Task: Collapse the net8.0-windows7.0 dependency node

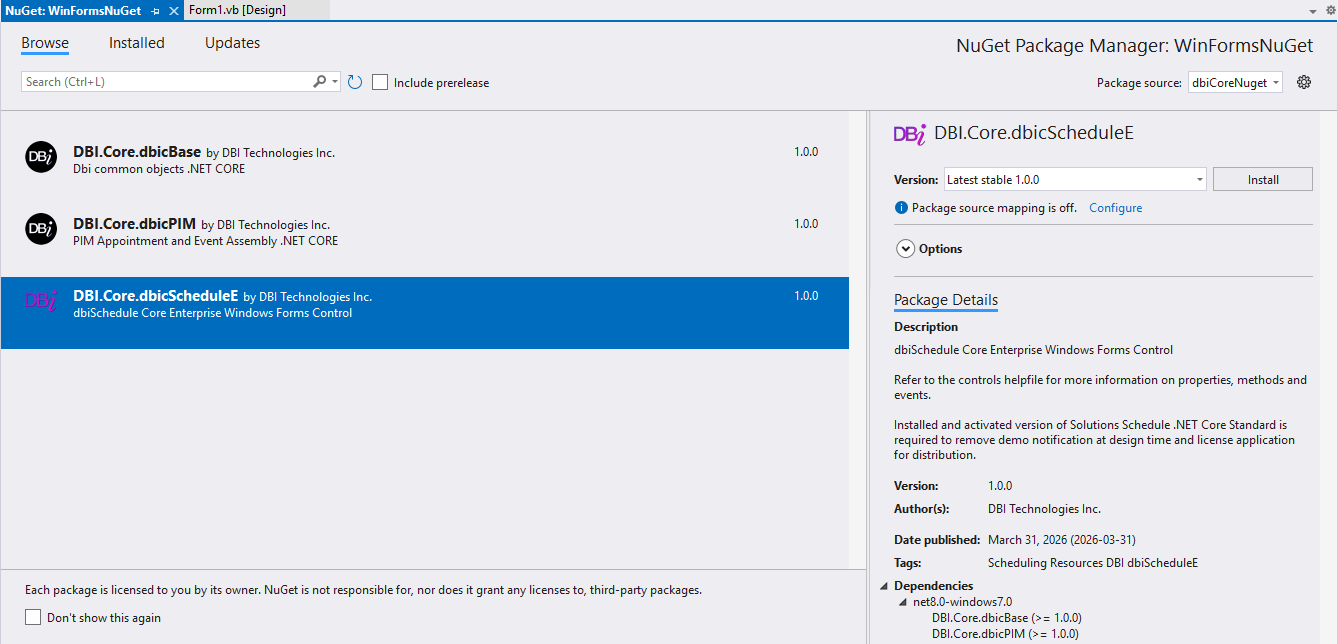Action: [x=903, y=602]
